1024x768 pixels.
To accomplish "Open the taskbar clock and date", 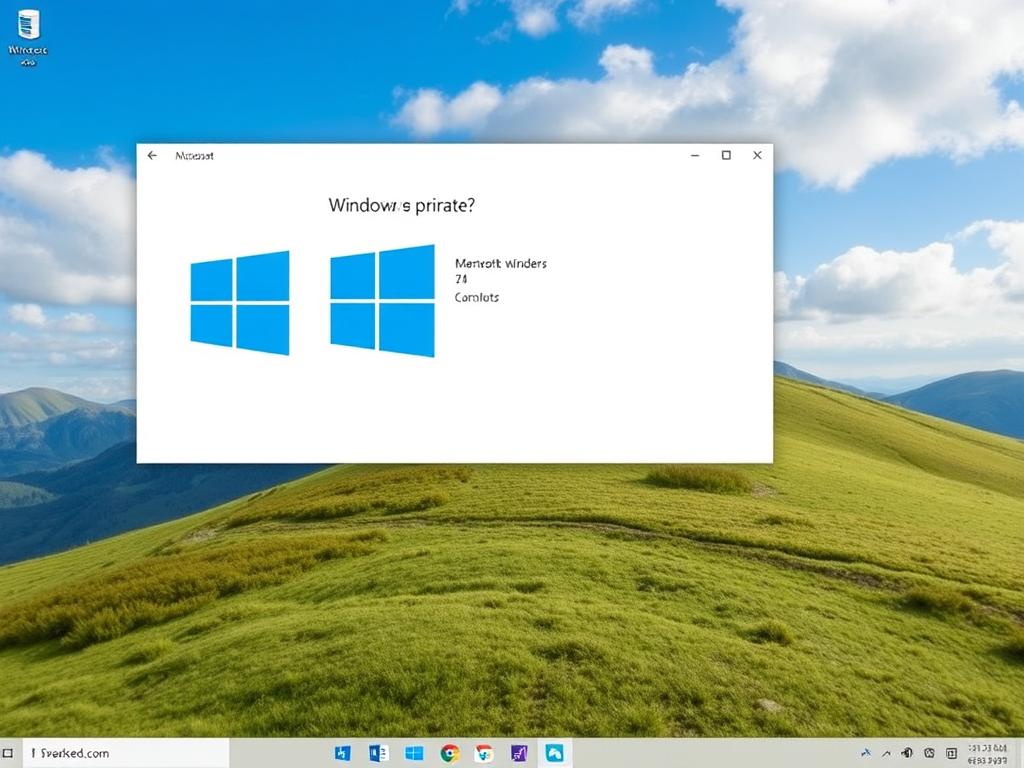I will (987, 754).
